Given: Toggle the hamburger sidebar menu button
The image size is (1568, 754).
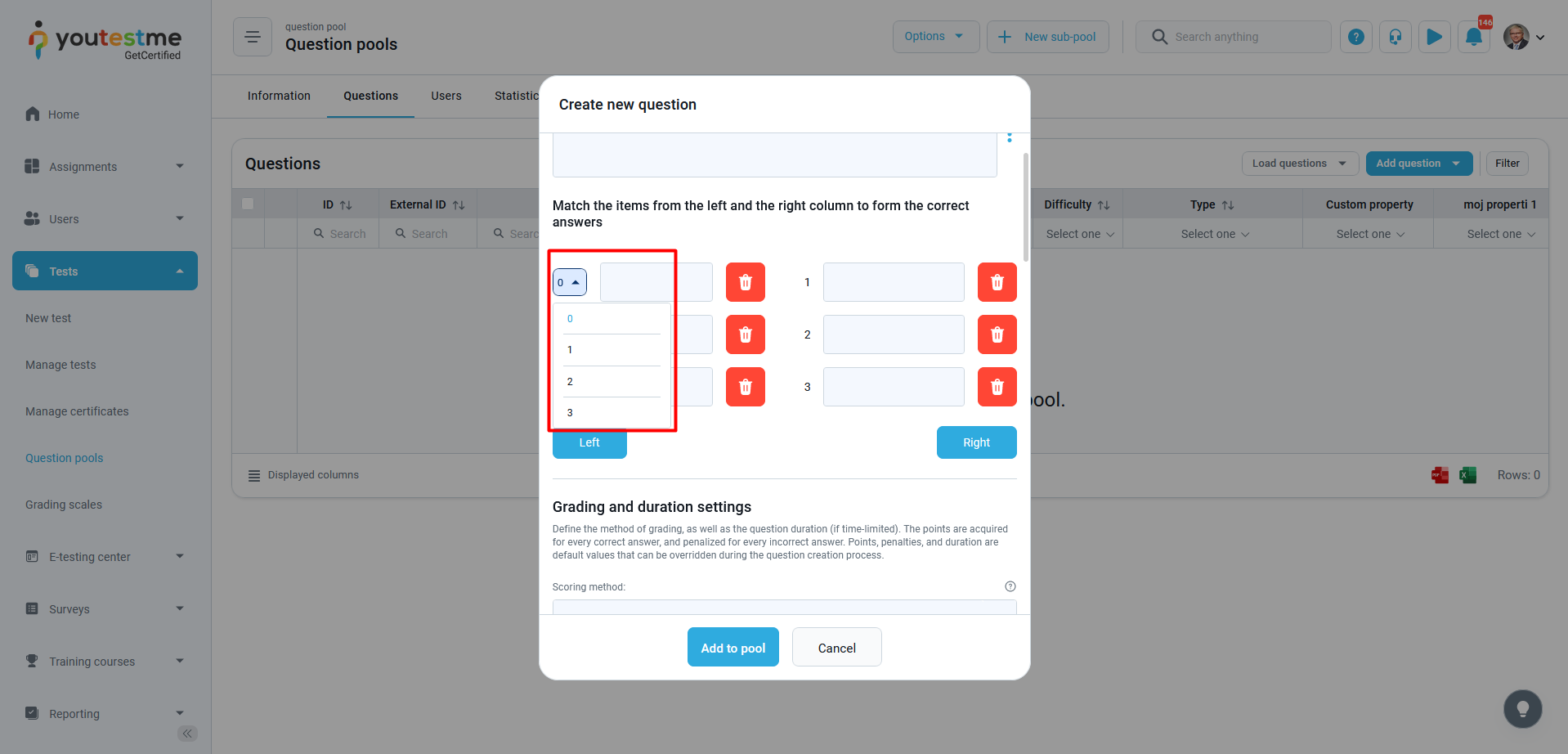Looking at the screenshot, I should [253, 37].
